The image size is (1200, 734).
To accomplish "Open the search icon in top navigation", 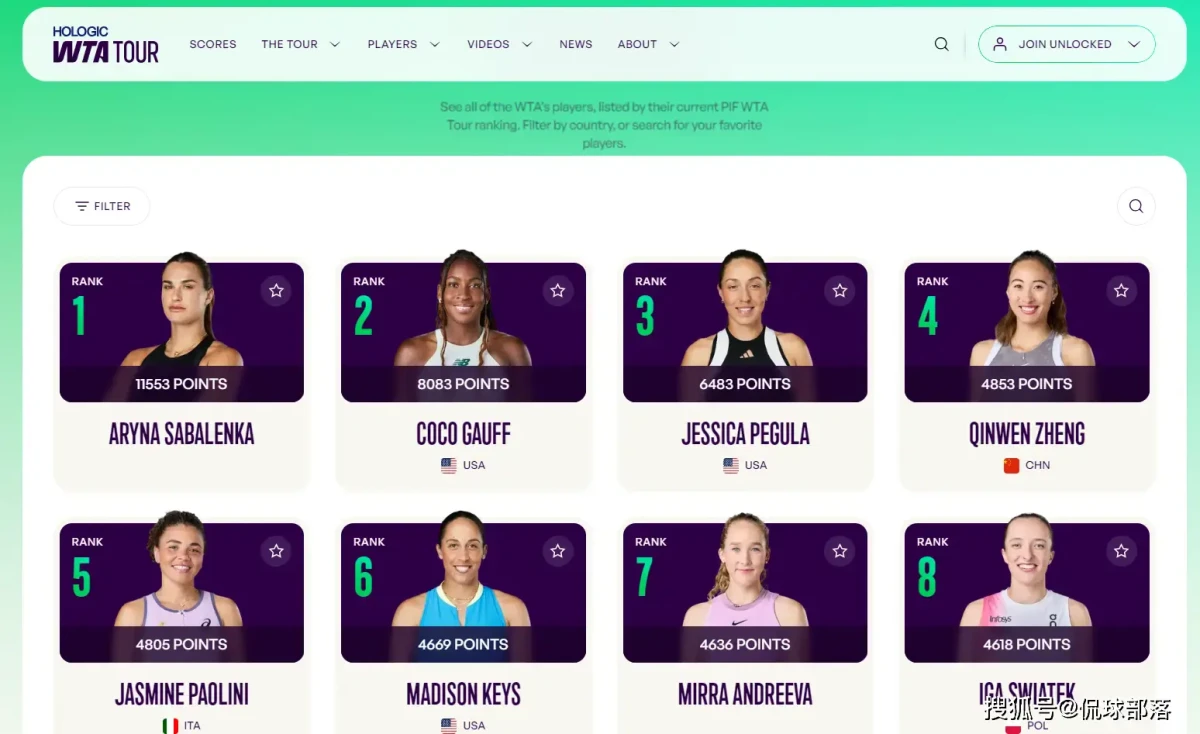I will [941, 44].
